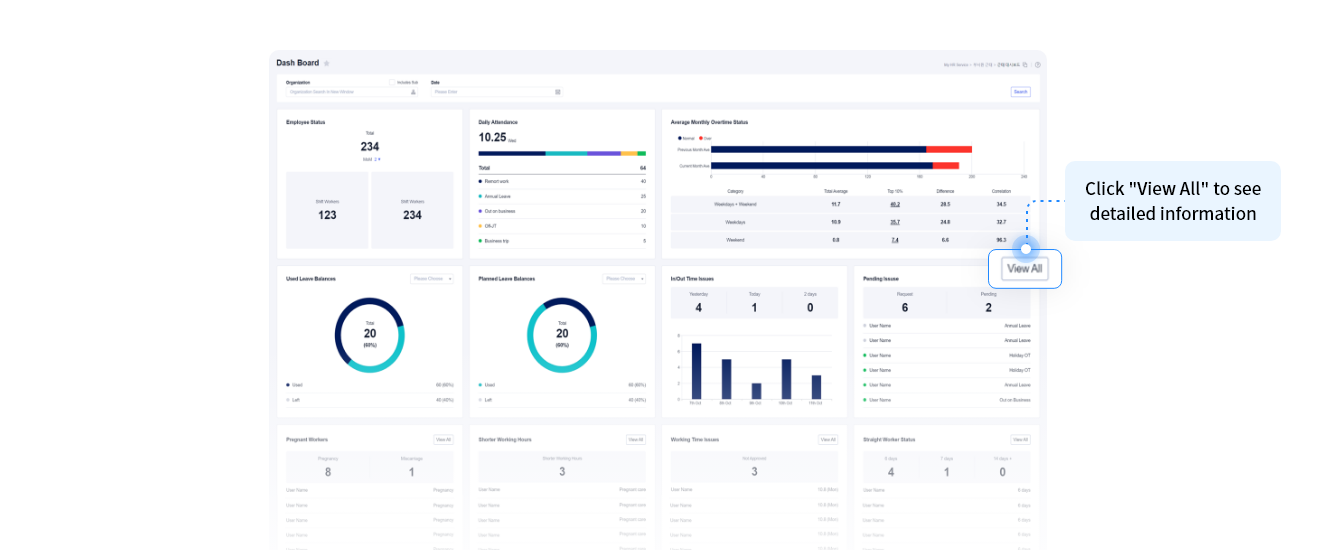
Task: Open View All for Pregnant Workers
Action: coord(443,440)
